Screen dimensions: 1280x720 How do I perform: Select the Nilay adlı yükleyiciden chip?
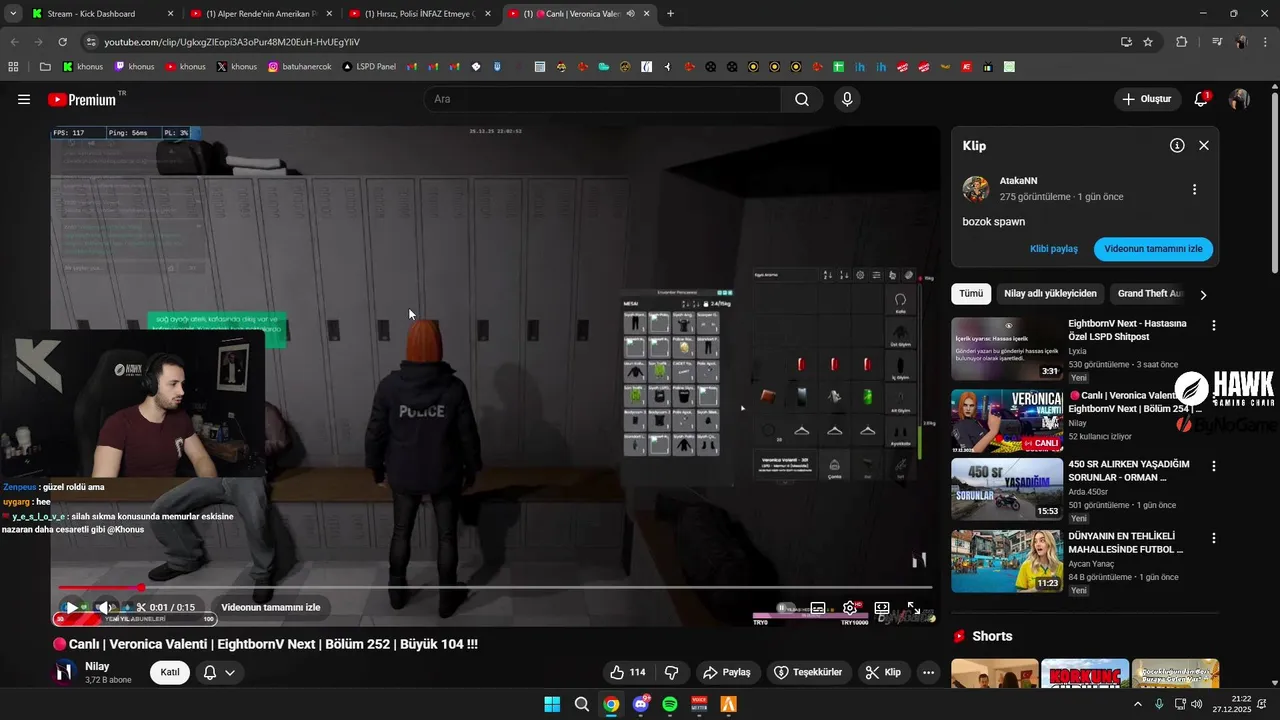click(x=1050, y=293)
